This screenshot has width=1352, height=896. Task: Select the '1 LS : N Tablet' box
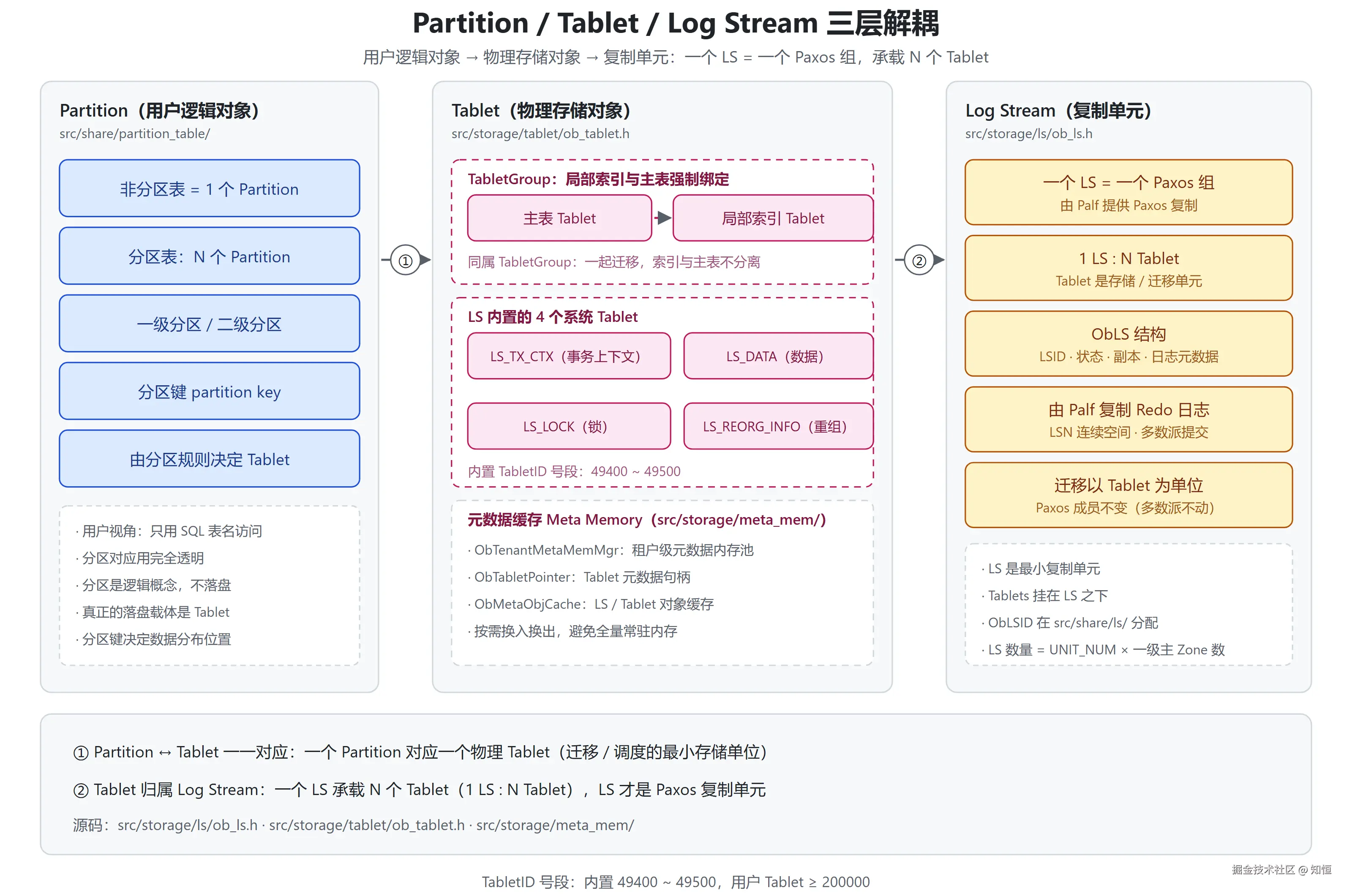click(1128, 268)
